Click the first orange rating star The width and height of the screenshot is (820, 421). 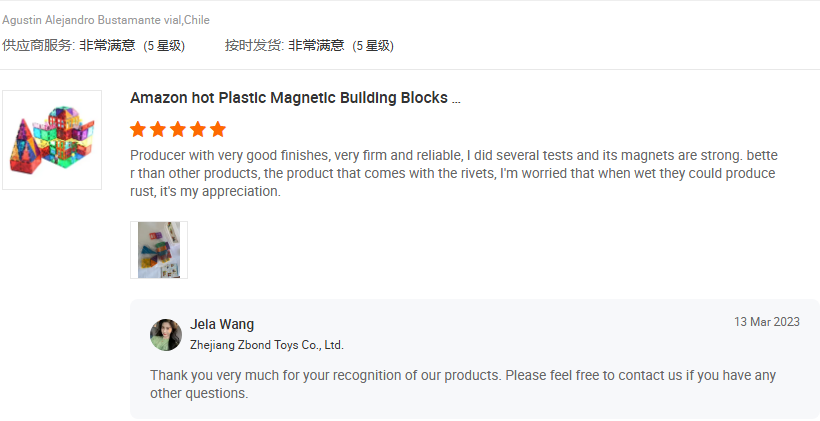click(x=138, y=129)
